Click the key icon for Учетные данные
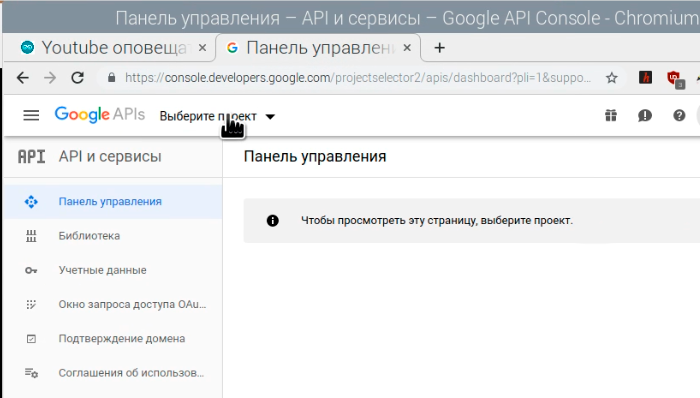The height and width of the screenshot is (398, 700). (31, 270)
